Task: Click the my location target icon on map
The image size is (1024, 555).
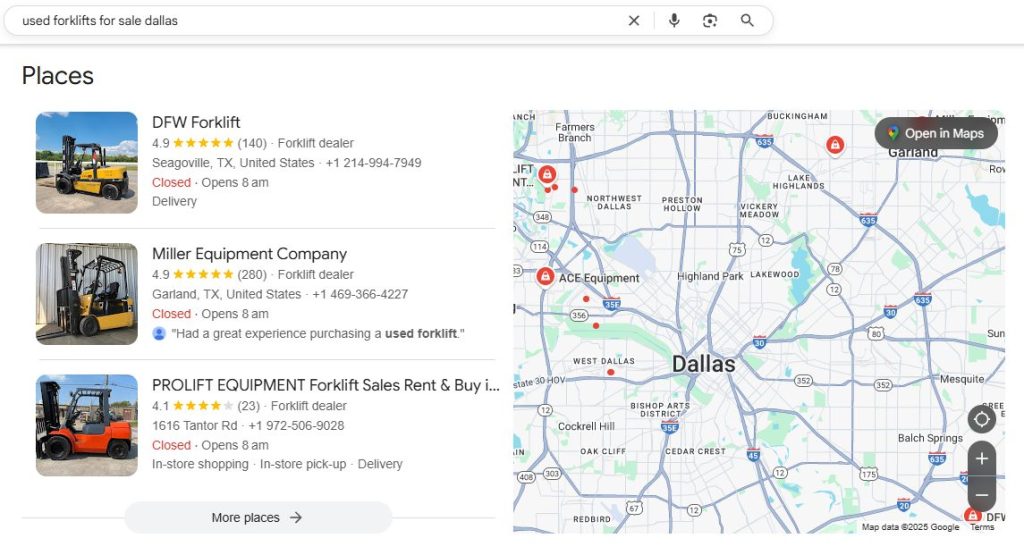Action: (982, 419)
